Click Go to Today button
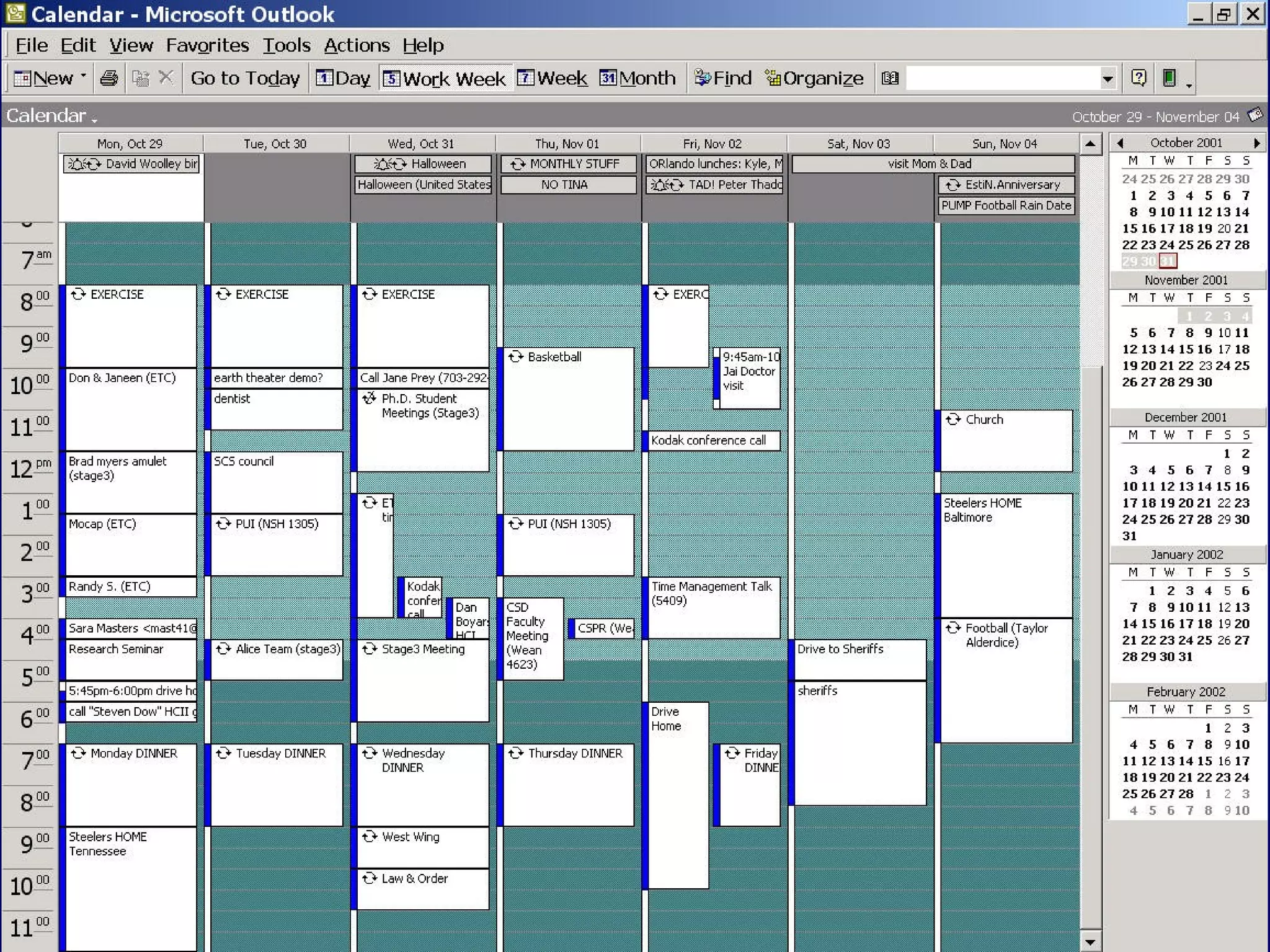This screenshot has width=1270, height=952. click(x=245, y=78)
